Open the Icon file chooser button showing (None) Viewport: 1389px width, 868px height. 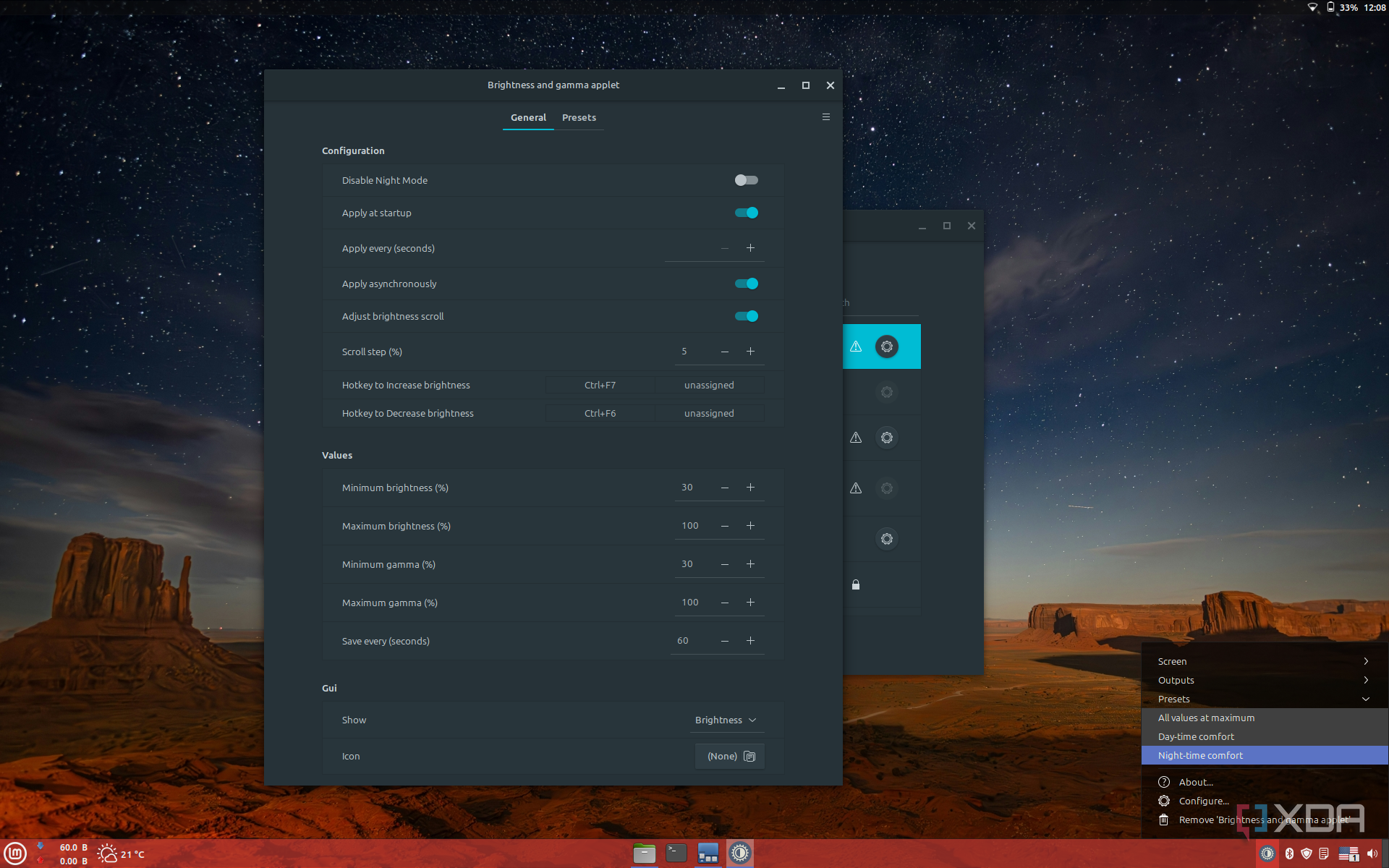(730, 756)
